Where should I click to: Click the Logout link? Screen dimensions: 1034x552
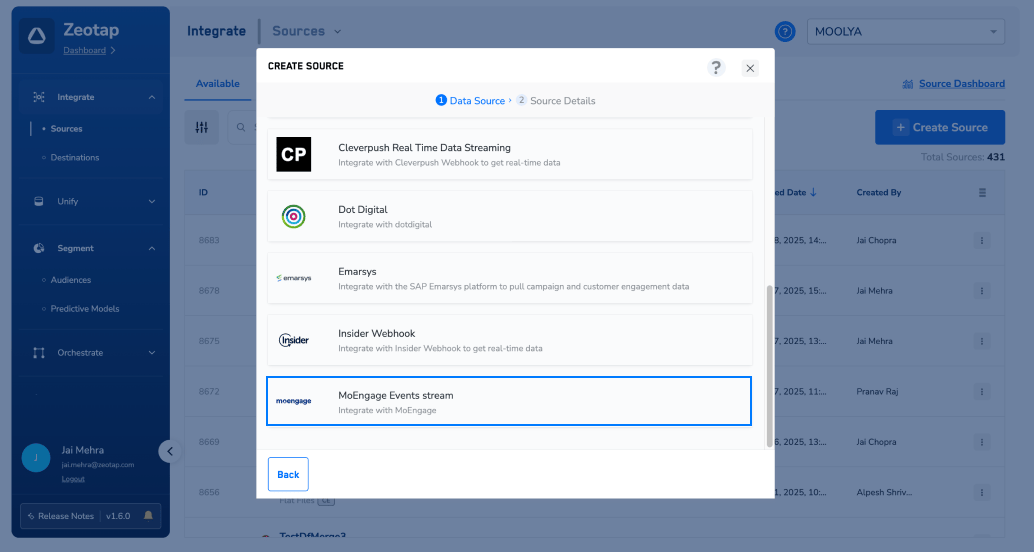73,479
